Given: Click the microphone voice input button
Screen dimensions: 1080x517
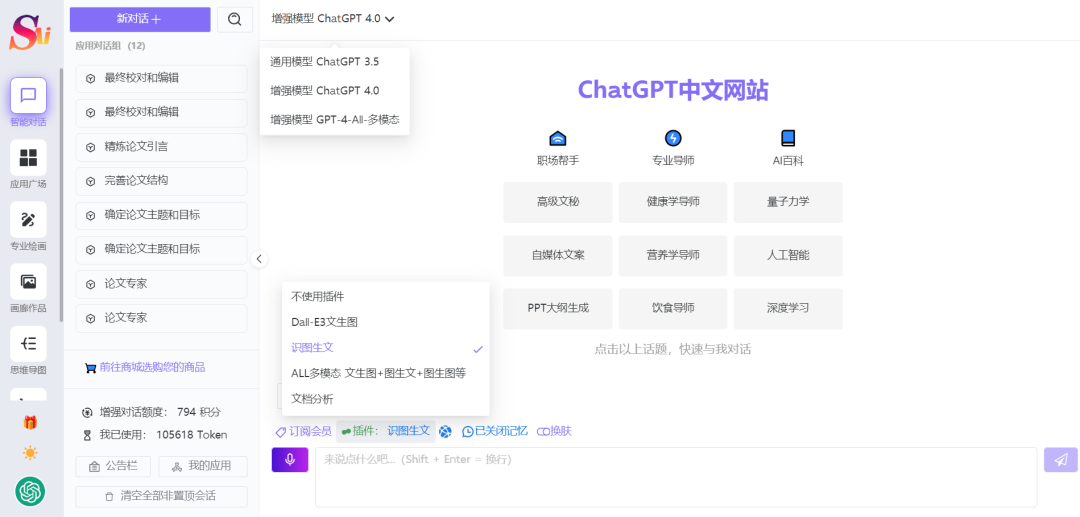Looking at the screenshot, I should click(290, 460).
